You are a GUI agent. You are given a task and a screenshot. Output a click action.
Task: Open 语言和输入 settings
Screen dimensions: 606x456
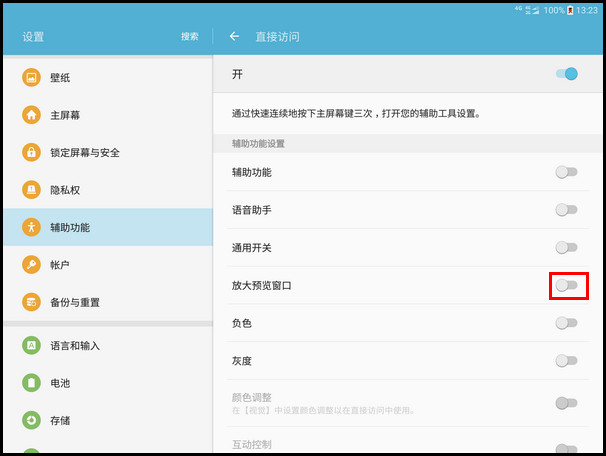click(108, 345)
